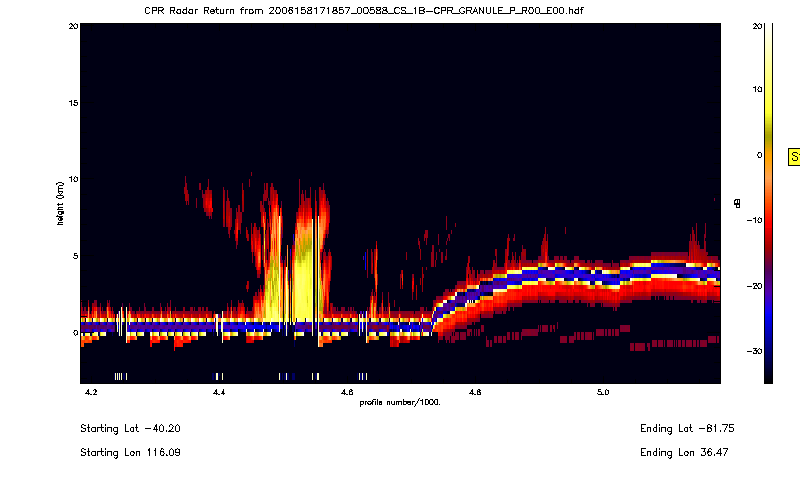
Task: Click the 4.2 tick on the x-axis
Action: (x=92, y=393)
